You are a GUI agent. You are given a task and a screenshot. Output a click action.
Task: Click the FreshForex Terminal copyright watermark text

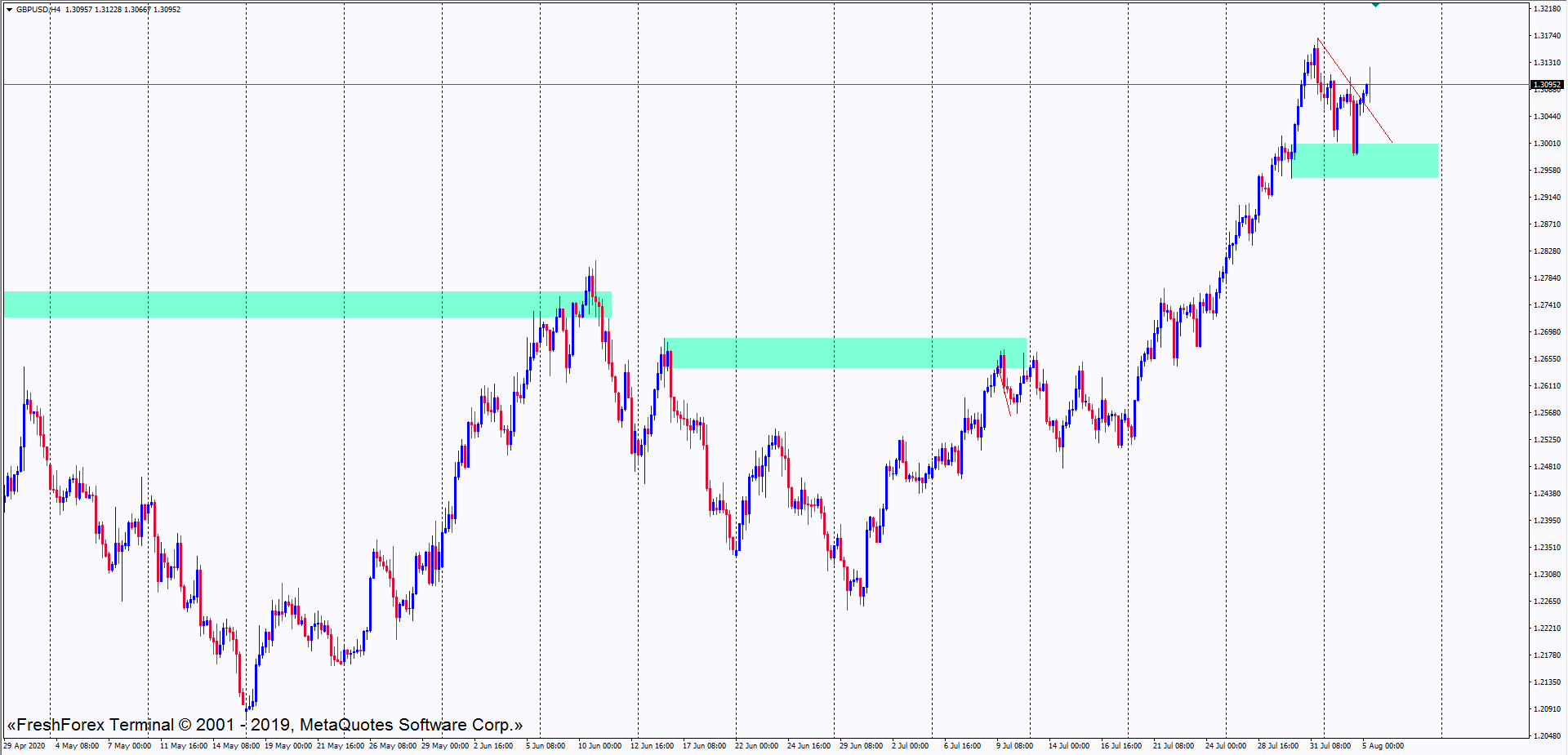(265, 725)
